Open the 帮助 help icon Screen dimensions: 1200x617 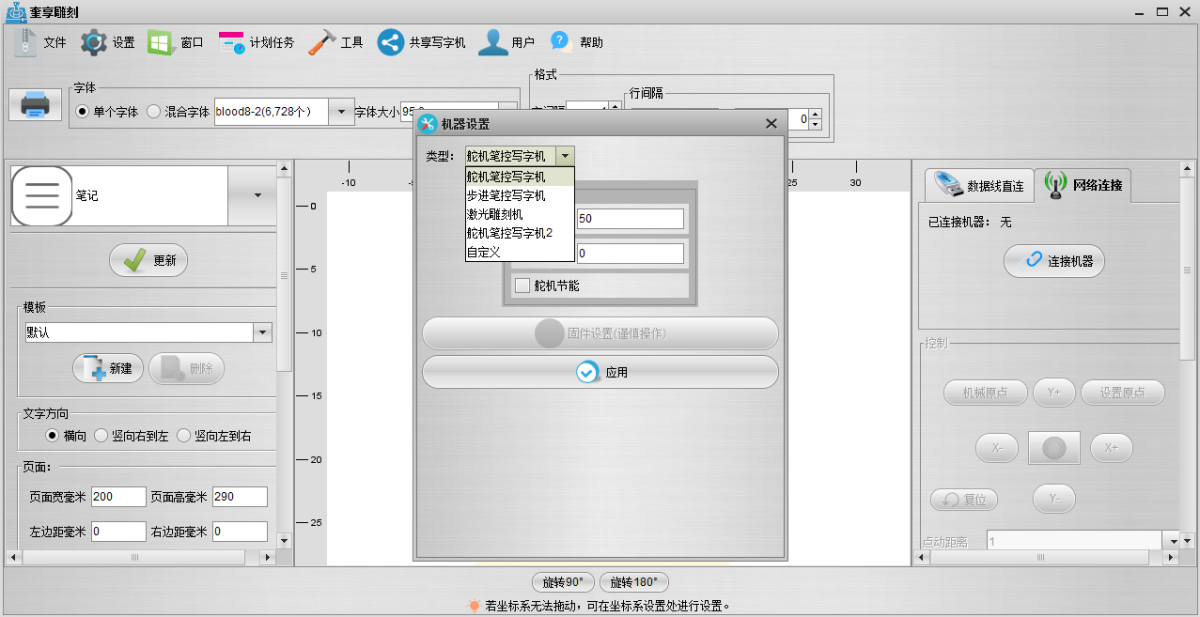tap(560, 42)
